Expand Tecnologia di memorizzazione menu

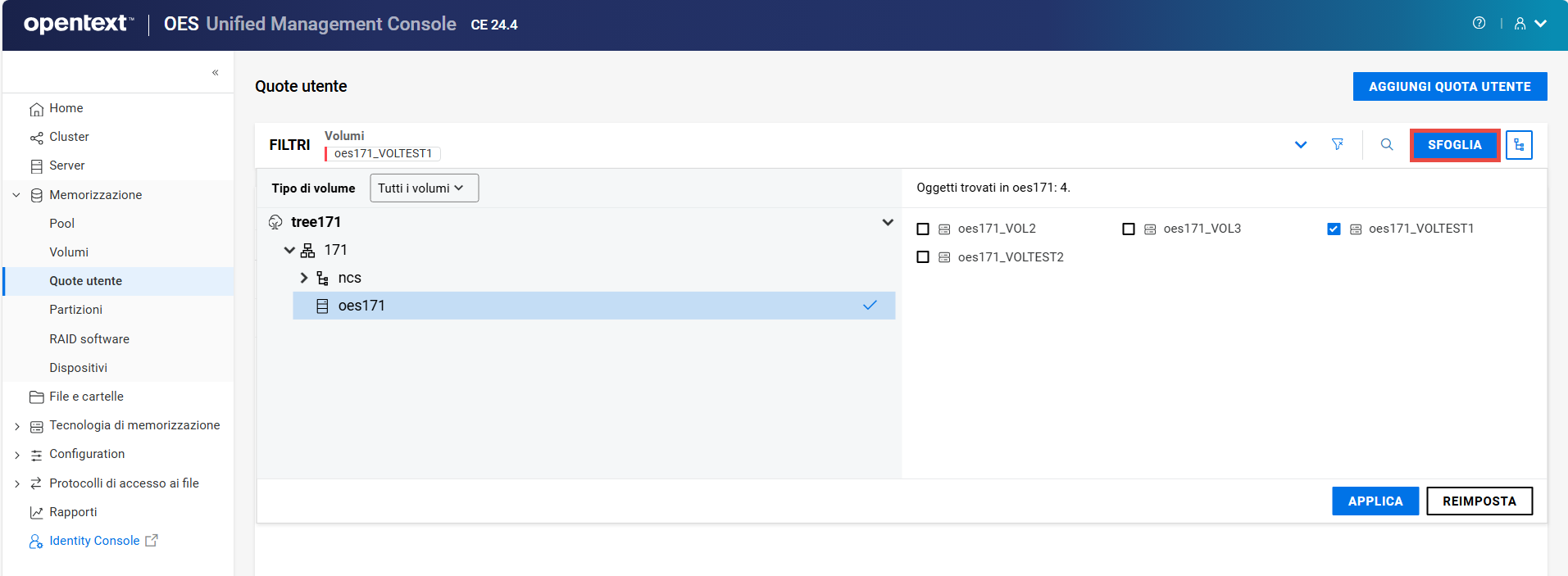[x=17, y=426]
